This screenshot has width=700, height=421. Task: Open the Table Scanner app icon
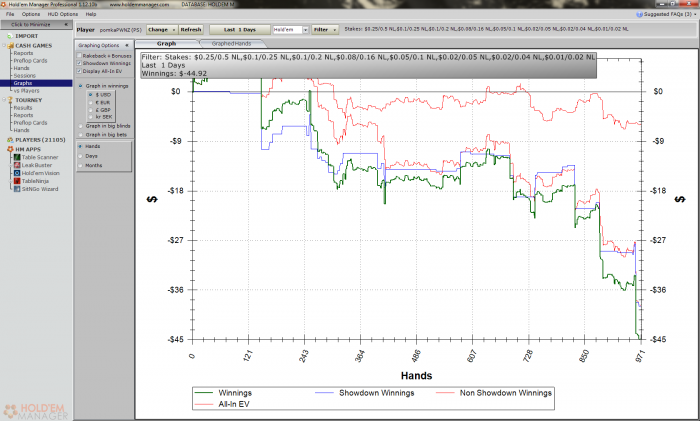17,157
